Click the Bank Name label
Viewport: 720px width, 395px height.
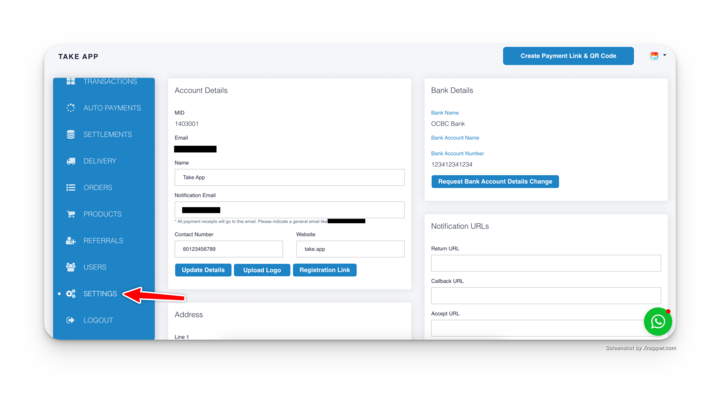click(444, 113)
